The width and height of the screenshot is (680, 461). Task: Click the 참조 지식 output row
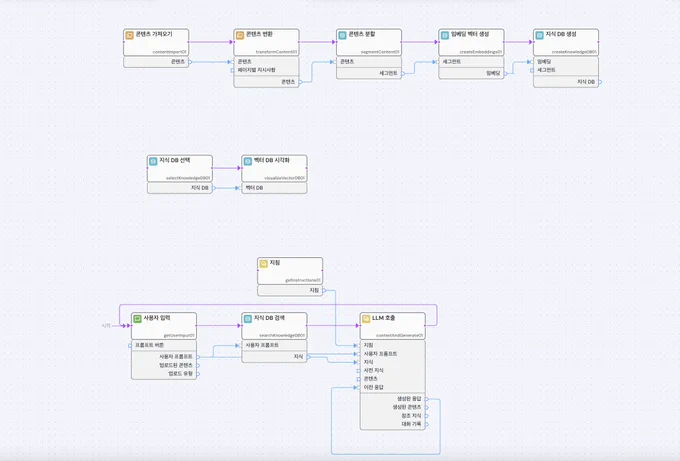(392, 416)
